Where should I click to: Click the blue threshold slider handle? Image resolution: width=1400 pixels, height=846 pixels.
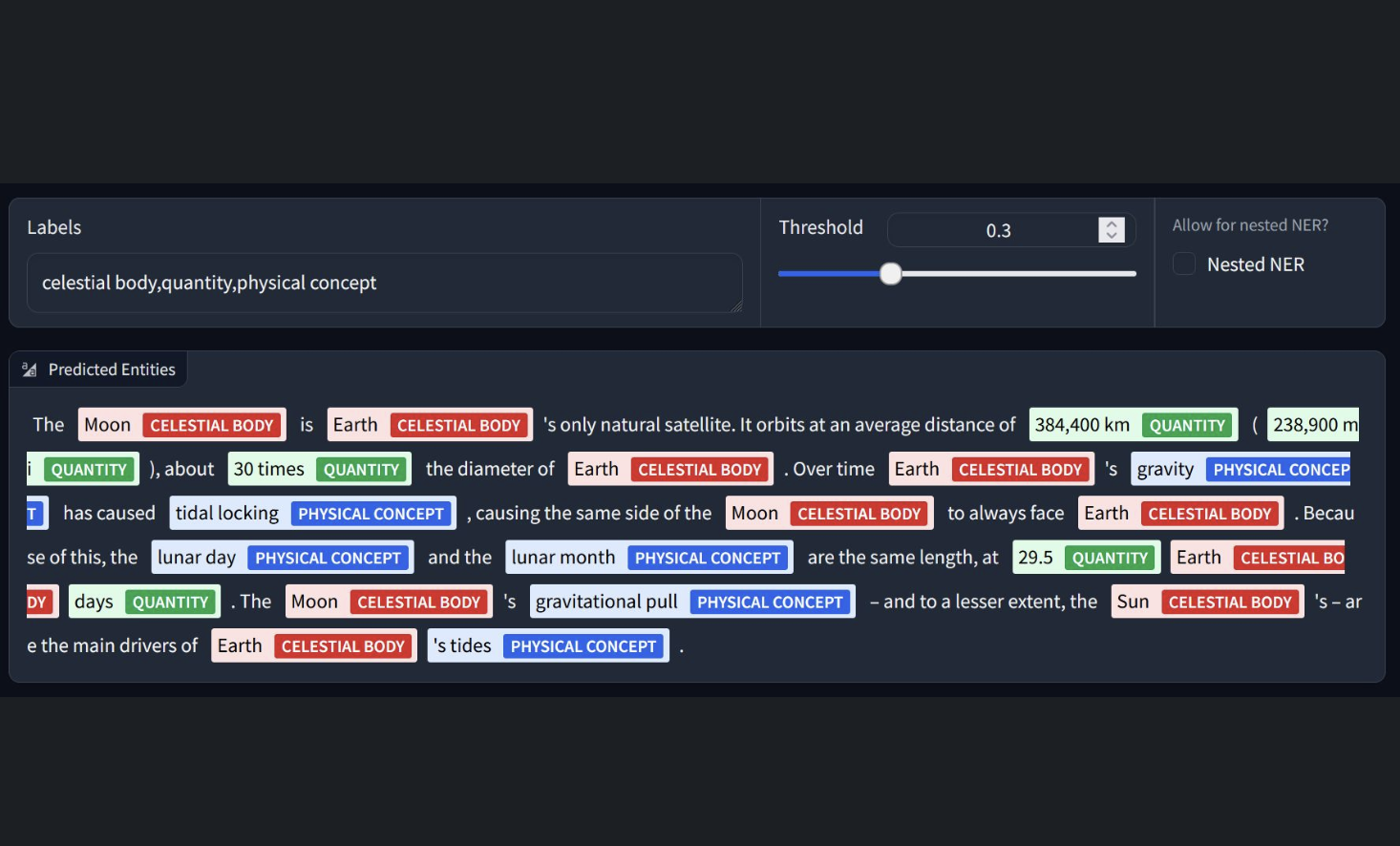(x=890, y=273)
